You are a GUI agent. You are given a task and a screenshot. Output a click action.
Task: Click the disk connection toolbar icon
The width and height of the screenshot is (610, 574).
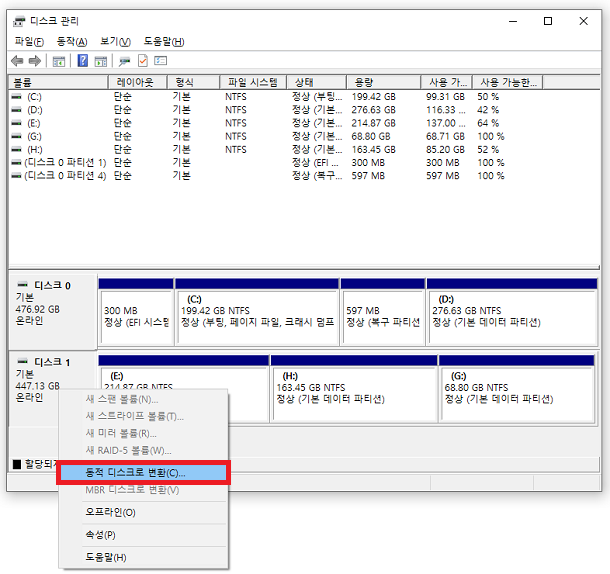click(x=125, y=60)
